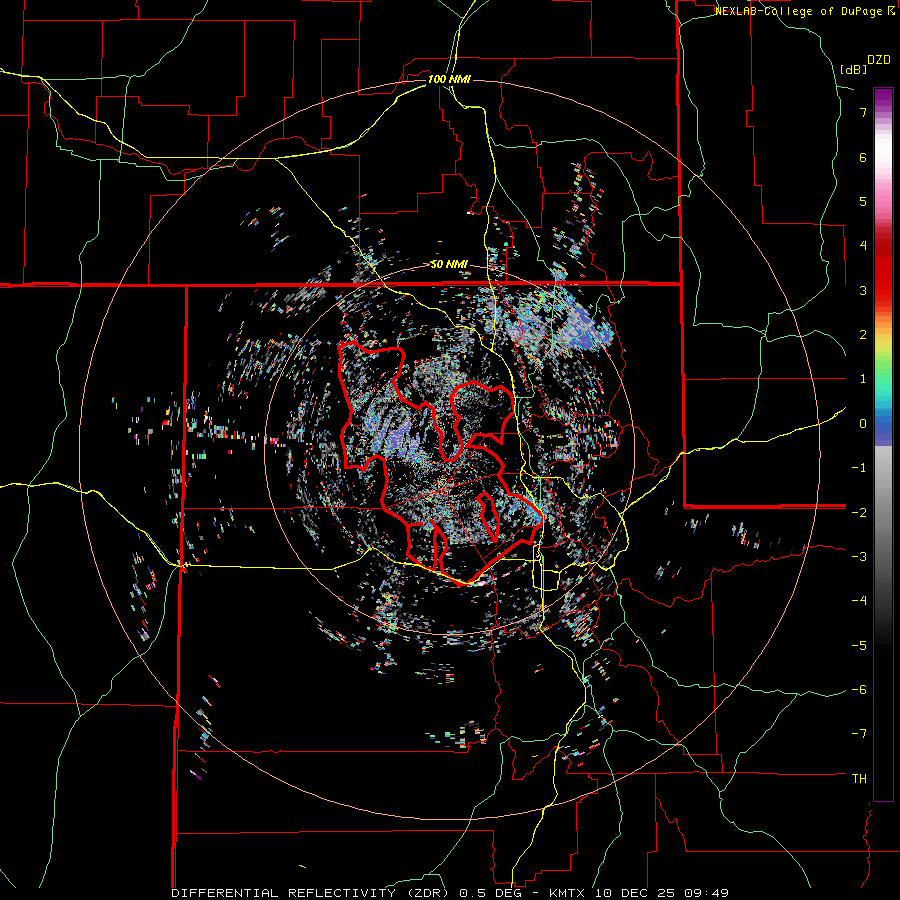Click the -7 value on the color scale

point(859,734)
